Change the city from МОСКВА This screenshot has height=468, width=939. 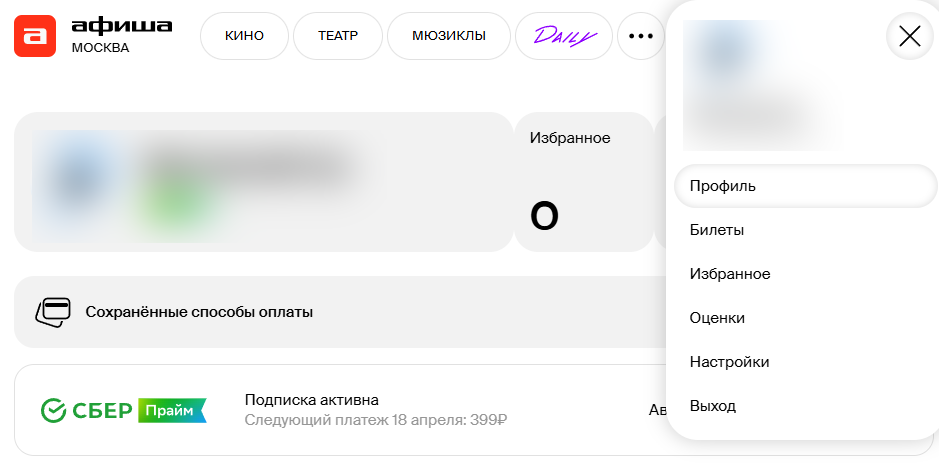pos(100,47)
